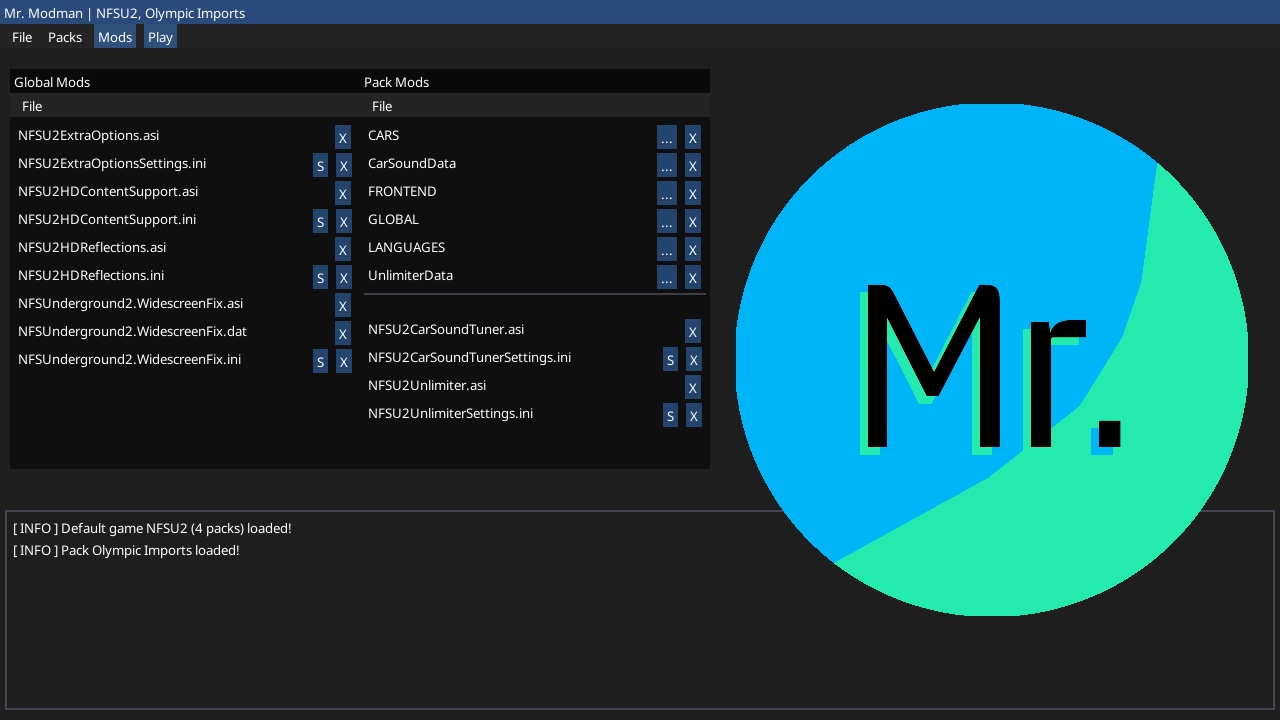Image resolution: width=1280 pixels, height=720 pixels.
Task: Delete NFSU2HDContentSupport.ini using X button
Action: [343, 222]
